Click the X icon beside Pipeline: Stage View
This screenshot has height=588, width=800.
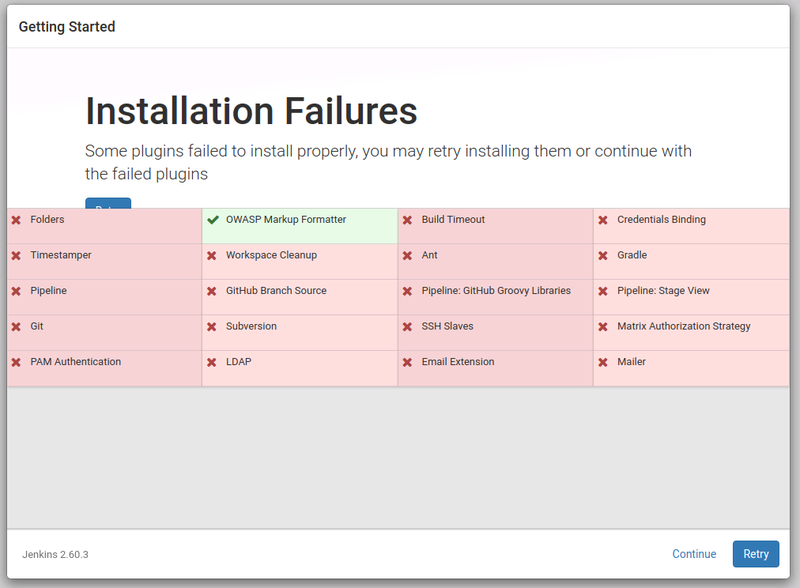click(x=603, y=291)
